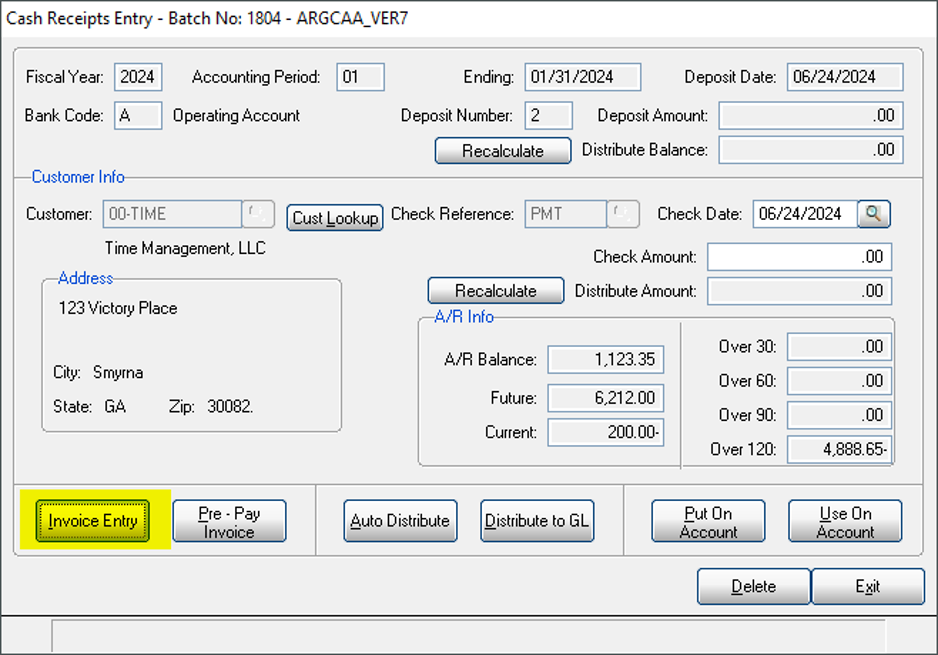Recalculate the check distribute amount

[x=496, y=291]
